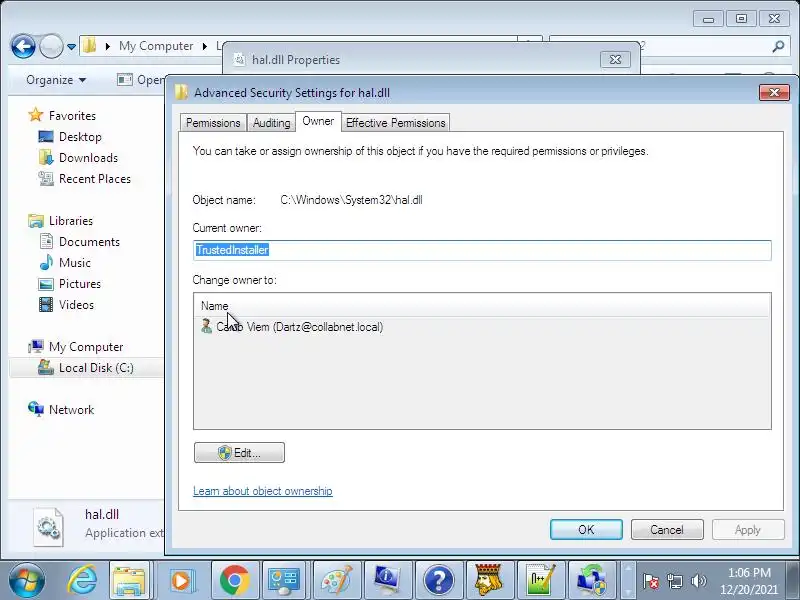The width and height of the screenshot is (800, 600).
Task: Click in the Current owner TrustedInstaller field
Action: click(482, 250)
